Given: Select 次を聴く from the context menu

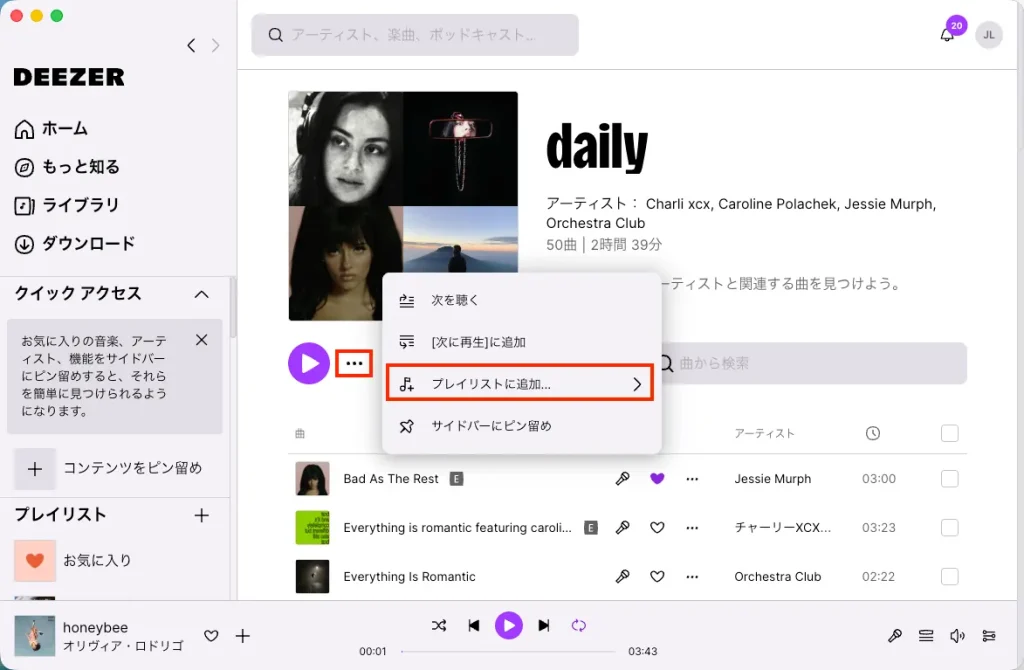Looking at the screenshot, I should [x=522, y=300].
